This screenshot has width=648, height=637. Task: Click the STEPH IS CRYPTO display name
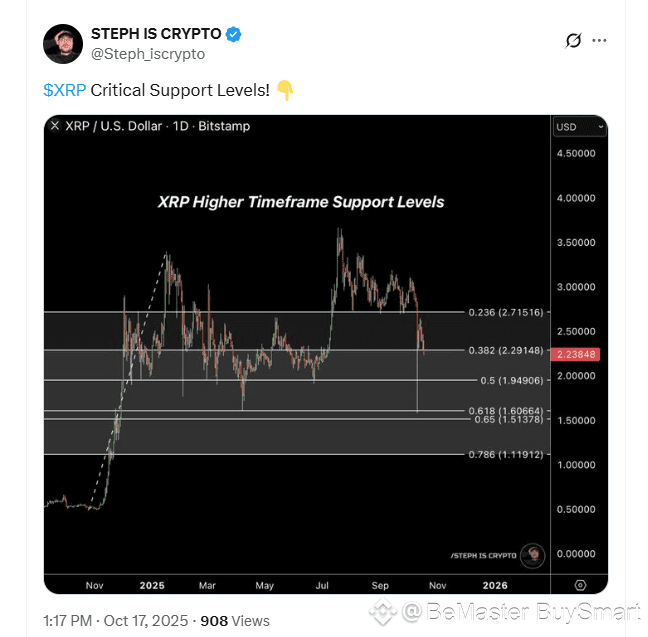click(155, 34)
